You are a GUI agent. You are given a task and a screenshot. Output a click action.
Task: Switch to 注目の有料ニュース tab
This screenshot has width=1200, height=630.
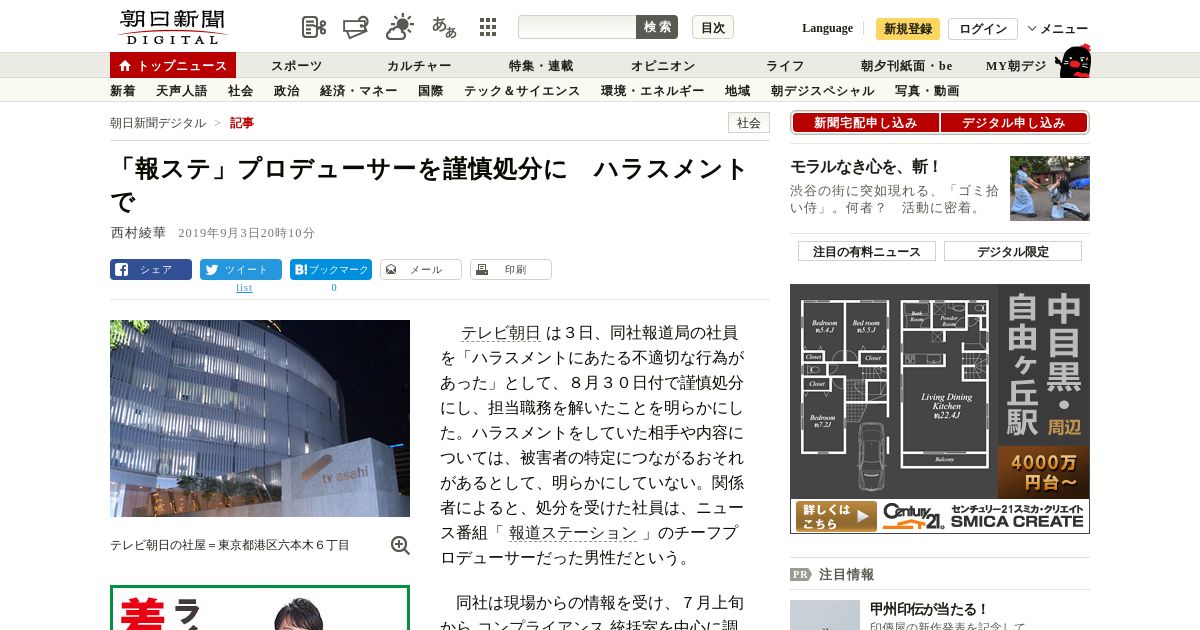coord(867,252)
